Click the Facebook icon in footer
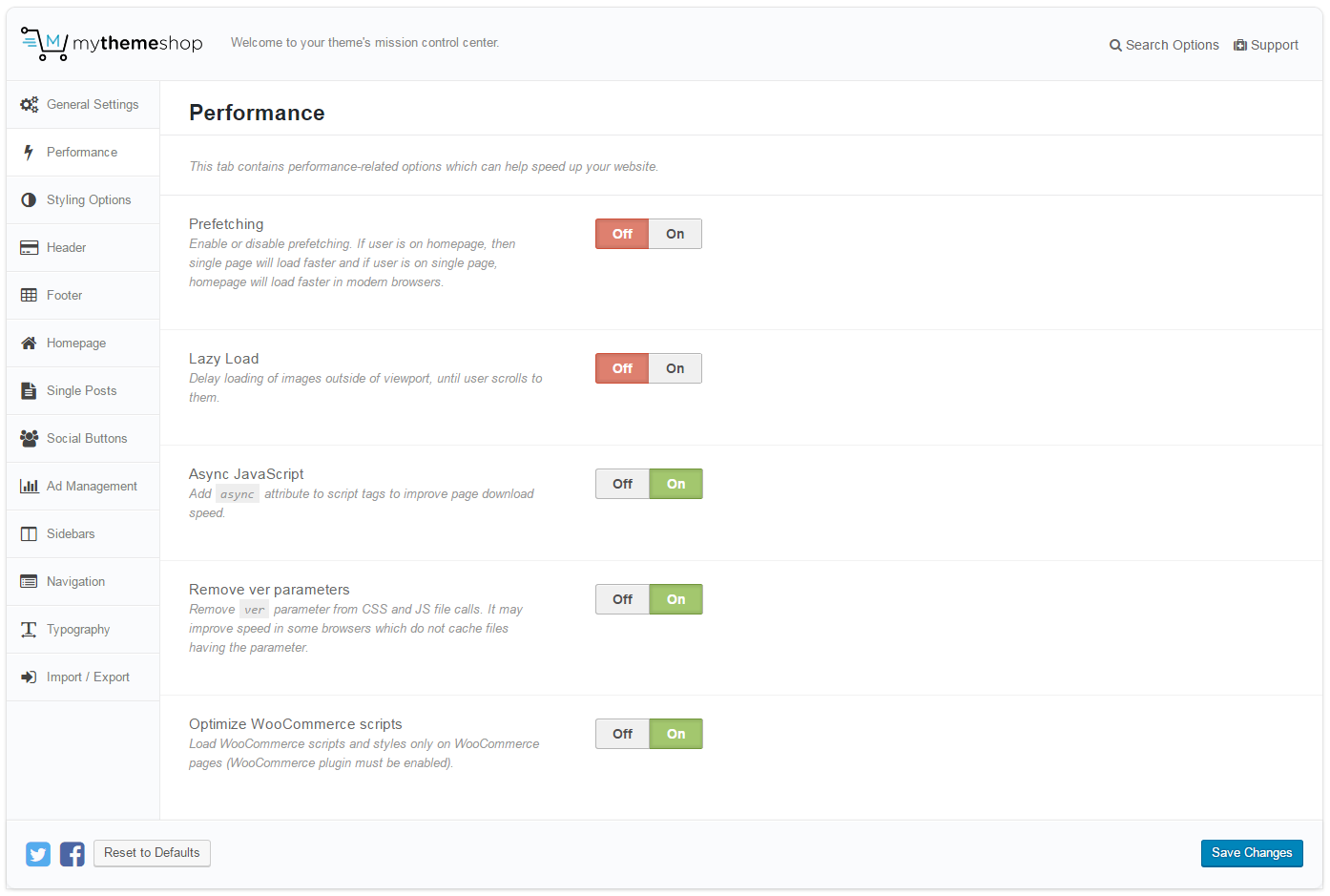This screenshot has width=1330, height=896. tap(73, 854)
